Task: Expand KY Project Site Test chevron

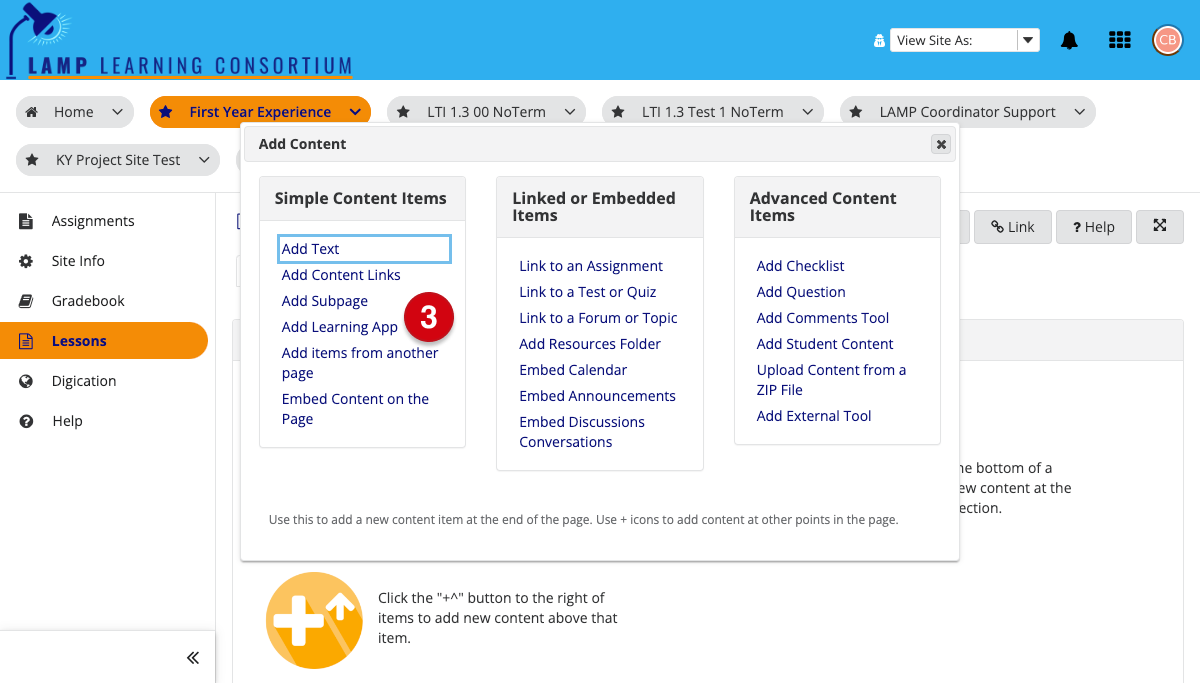Action: [204, 160]
